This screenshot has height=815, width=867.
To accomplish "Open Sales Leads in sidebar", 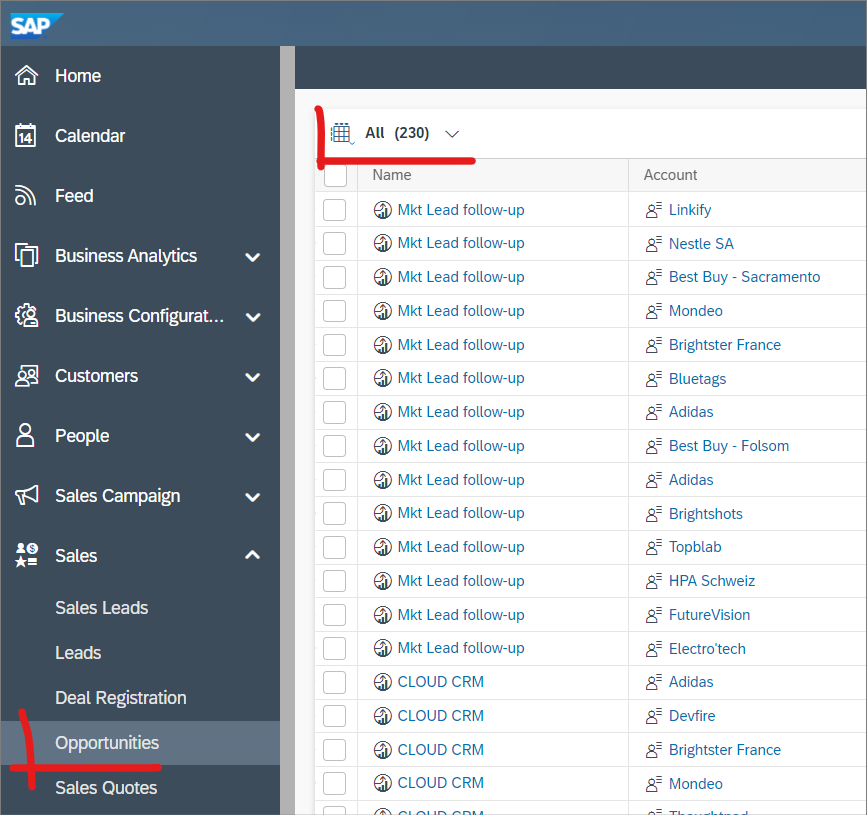I will tap(101, 608).
